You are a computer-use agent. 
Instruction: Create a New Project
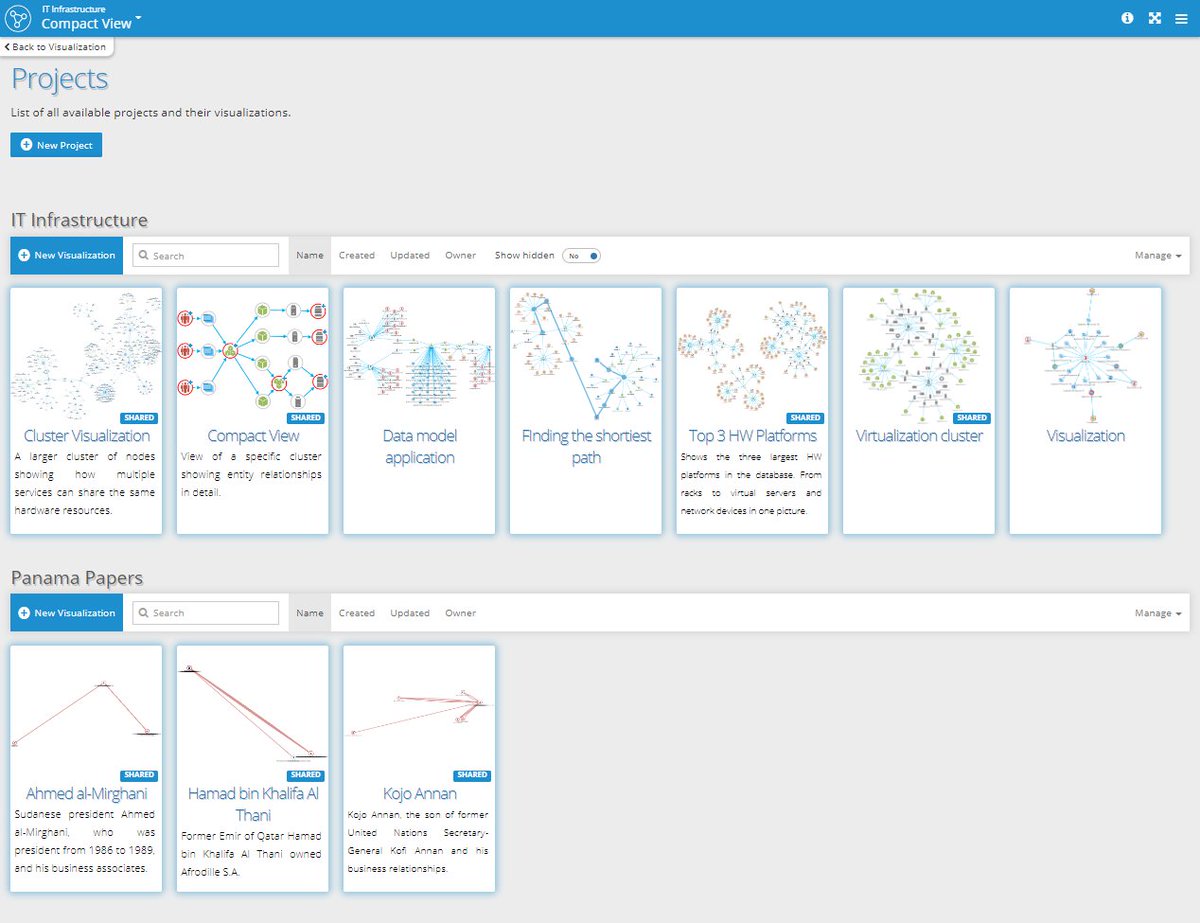(x=56, y=145)
